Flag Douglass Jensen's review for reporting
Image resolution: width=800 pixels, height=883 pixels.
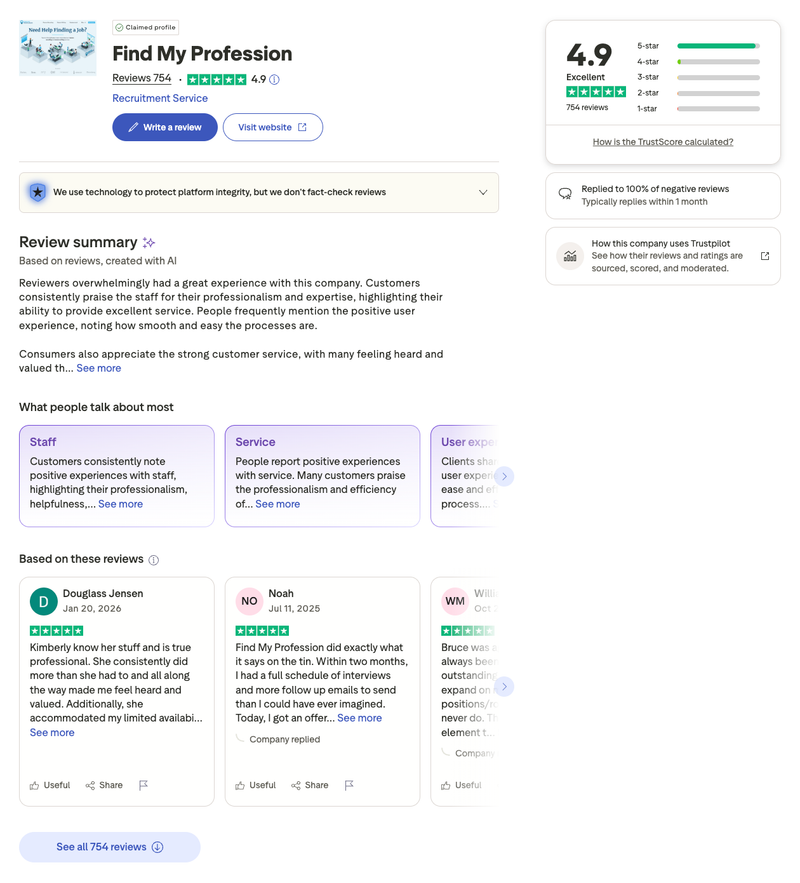coord(143,785)
